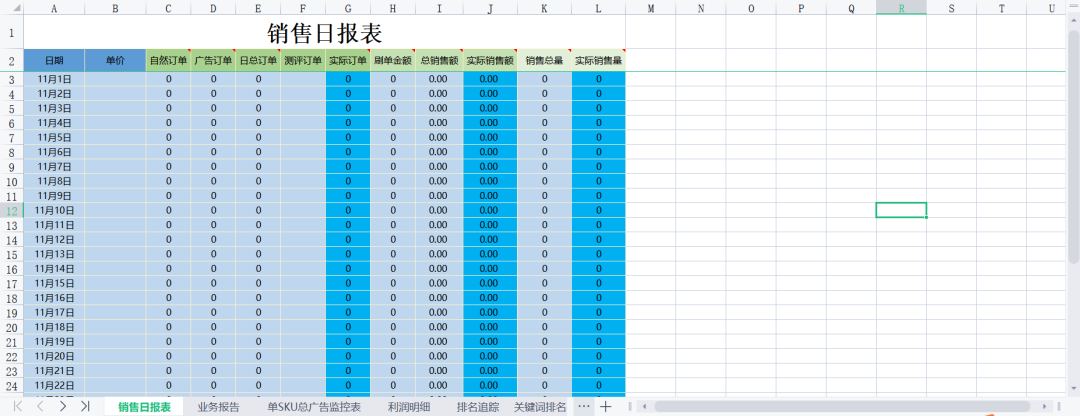Image resolution: width=1080 pixels, height=416 pixels.
Task: Select the 总销售额 cell for 11月12日
Action: point(439,239)
